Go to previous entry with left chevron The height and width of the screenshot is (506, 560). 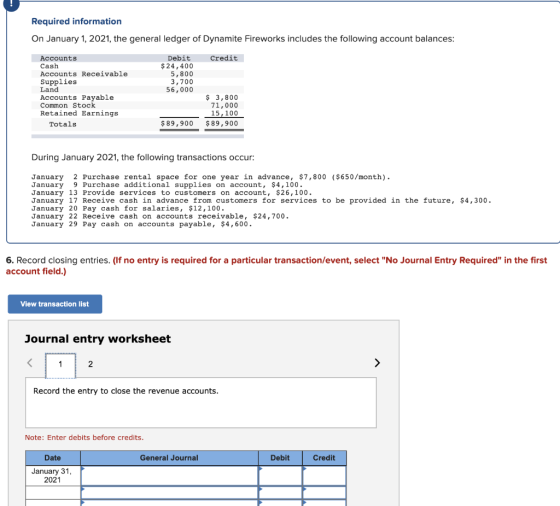tap(30, 363)
